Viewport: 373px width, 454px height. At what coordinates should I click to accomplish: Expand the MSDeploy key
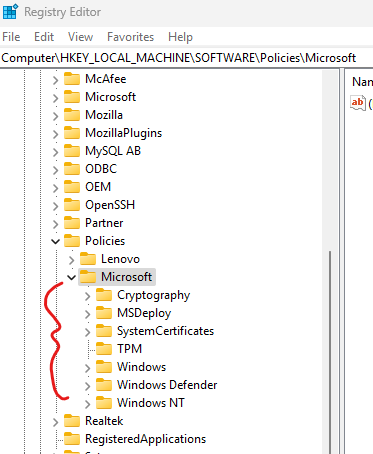pyautogui.click(x=87, y=314)
